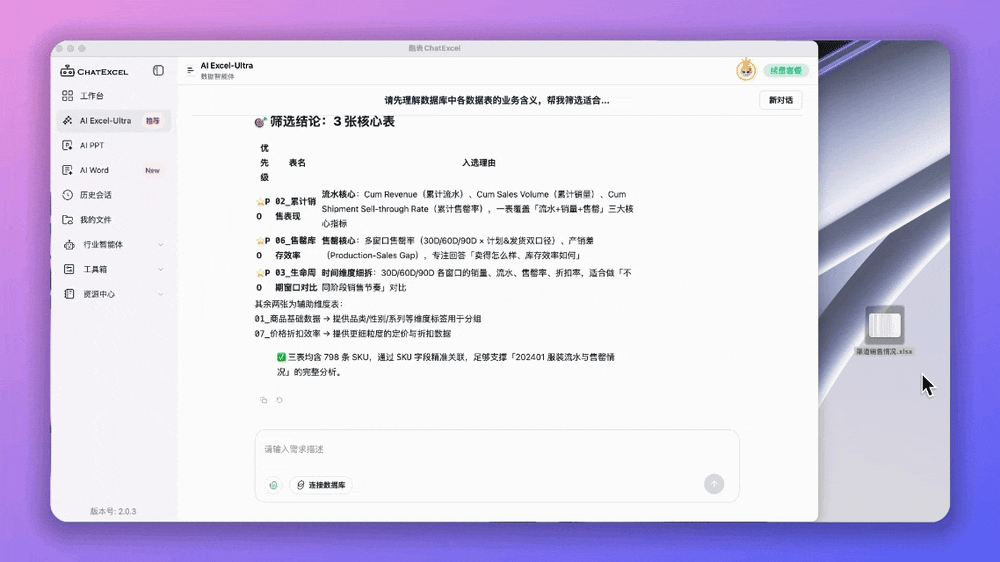The width and height of the screenshot is (1000, 562).
Task: Start a 新对话 new conversation
Action: pos(781,100)
